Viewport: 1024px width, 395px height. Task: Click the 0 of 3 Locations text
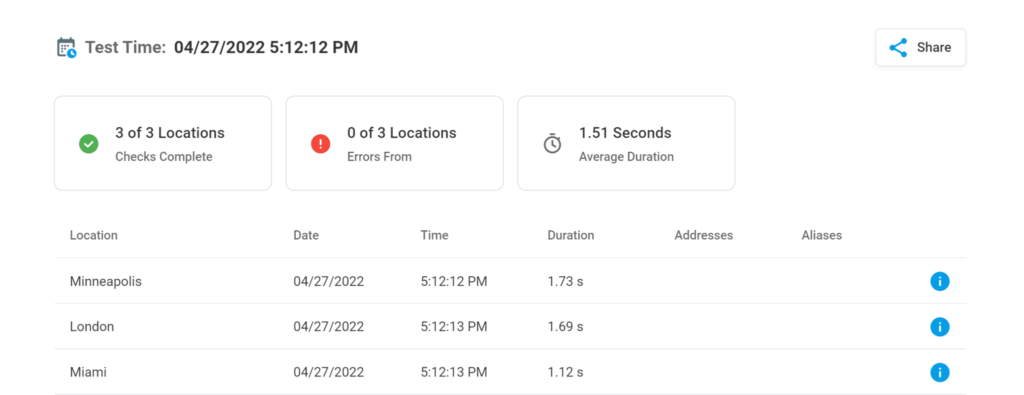tap(402, 133)
